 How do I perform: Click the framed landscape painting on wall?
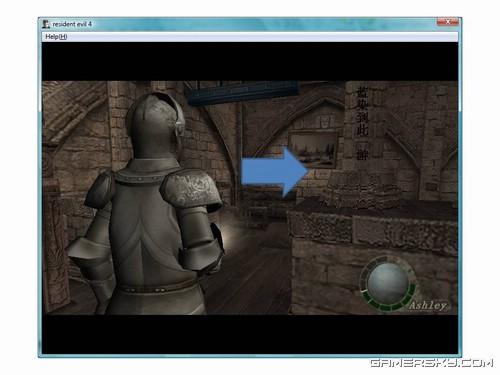click(313, 149)
